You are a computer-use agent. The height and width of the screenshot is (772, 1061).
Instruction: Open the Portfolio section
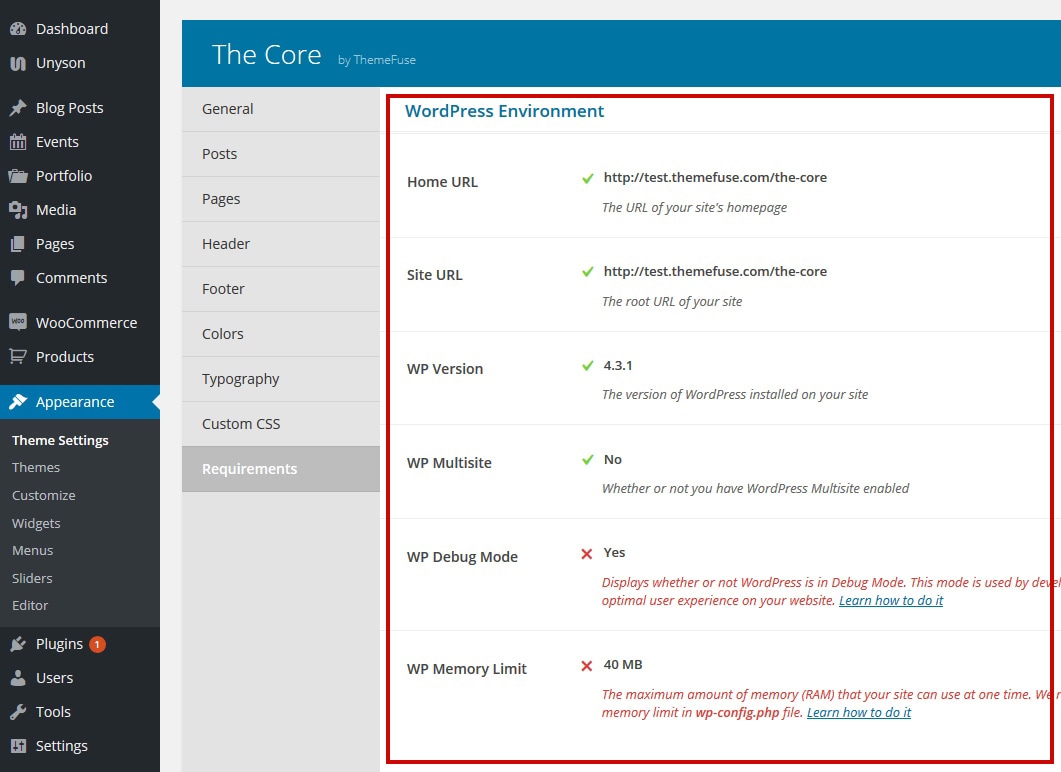(80, 176)
